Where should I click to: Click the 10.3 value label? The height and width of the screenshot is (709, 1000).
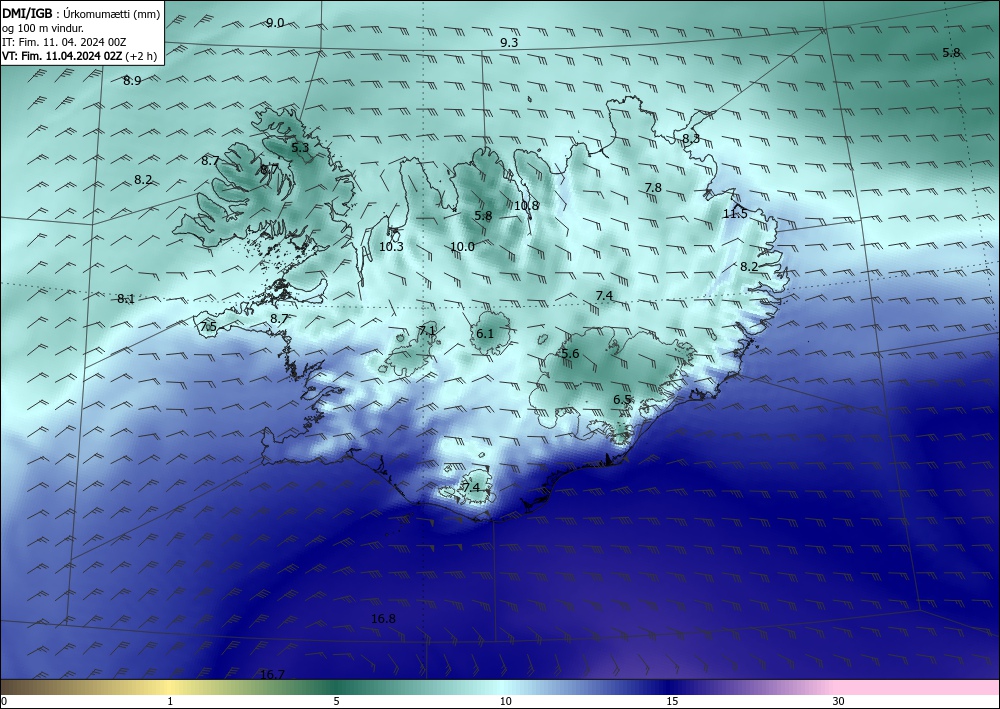click(x=391, y=247)
